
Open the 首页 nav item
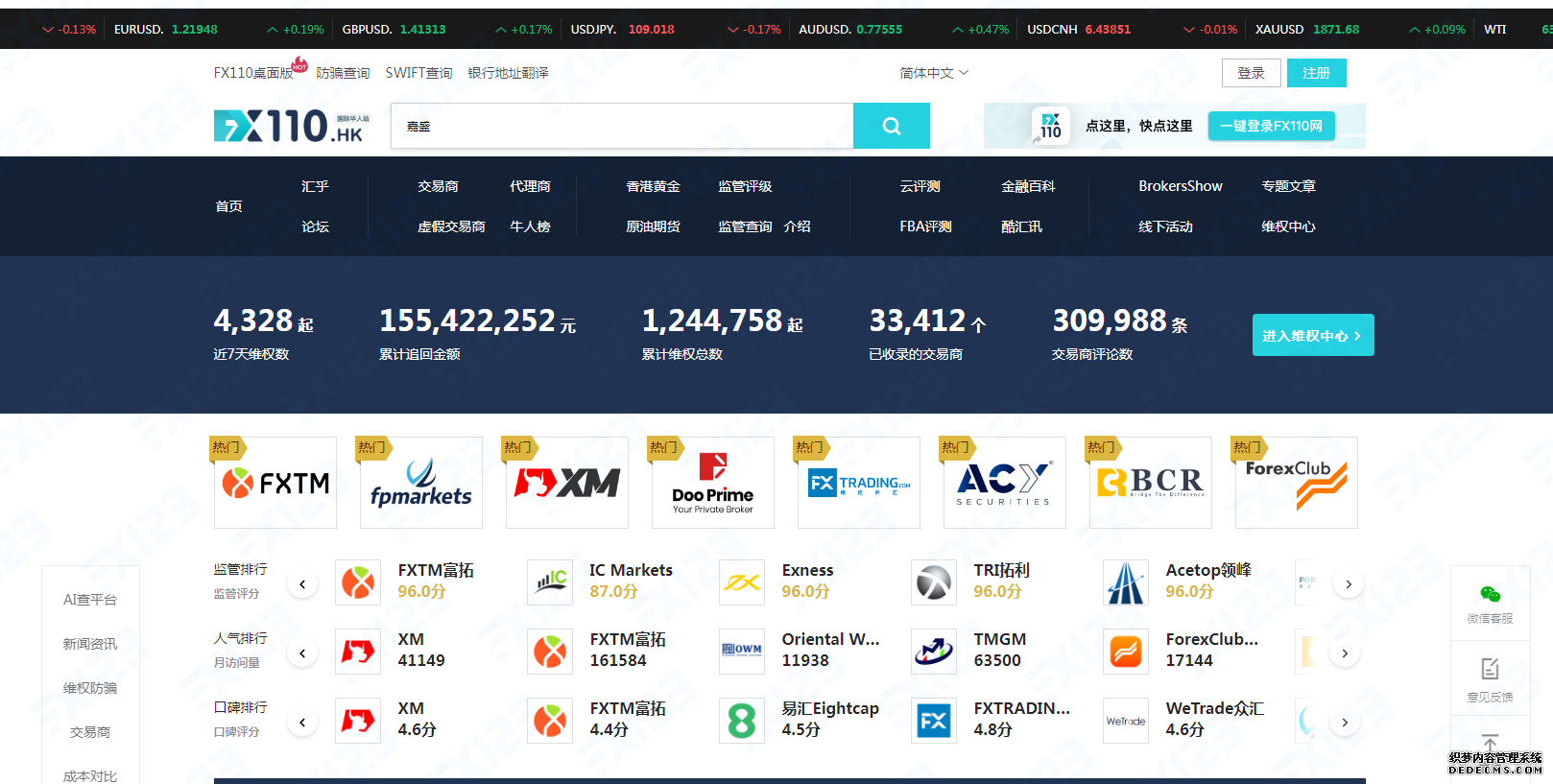(228, 206)
